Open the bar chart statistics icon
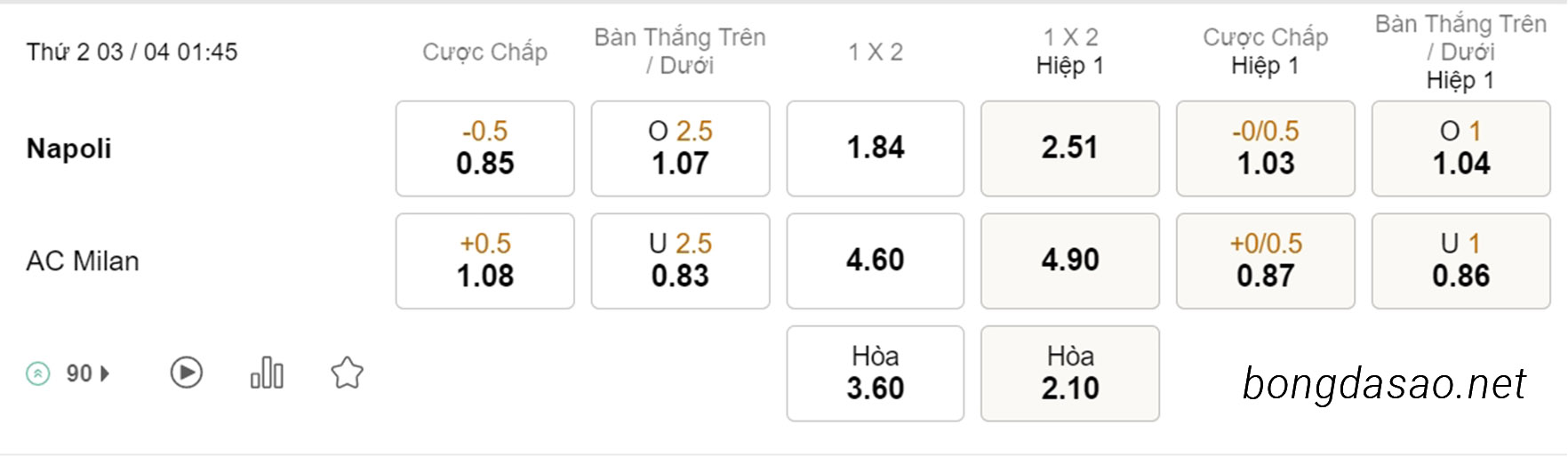 pyautogui.click(x=267, y=373)
